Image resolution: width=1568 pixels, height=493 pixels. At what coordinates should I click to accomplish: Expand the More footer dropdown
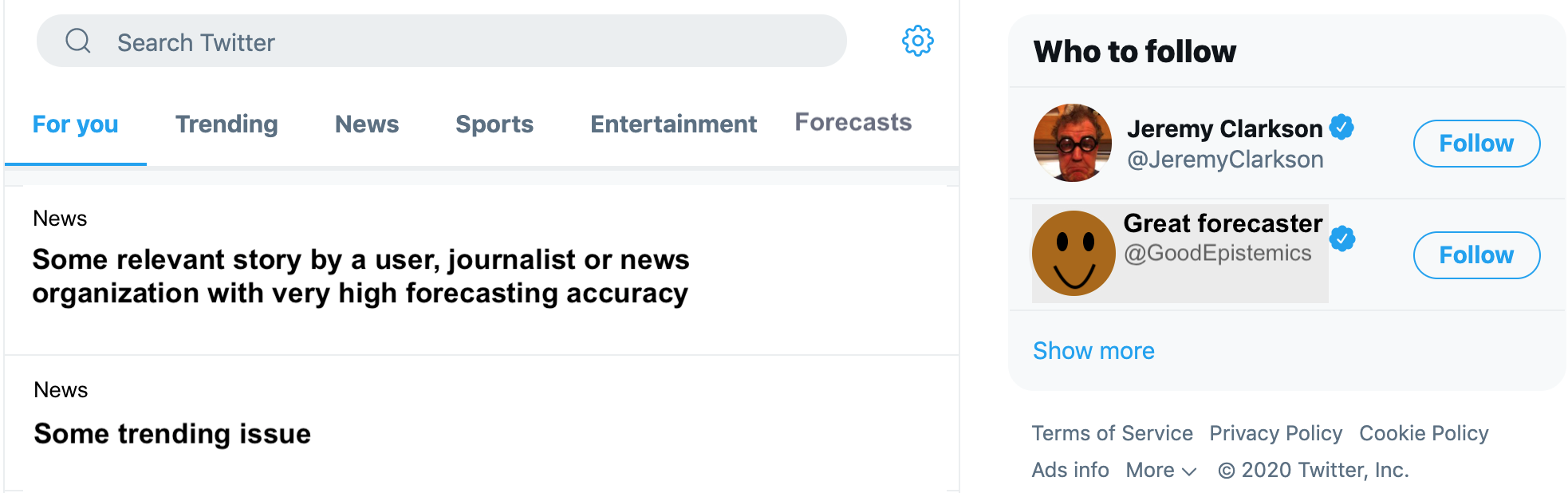coord(1161,470)
